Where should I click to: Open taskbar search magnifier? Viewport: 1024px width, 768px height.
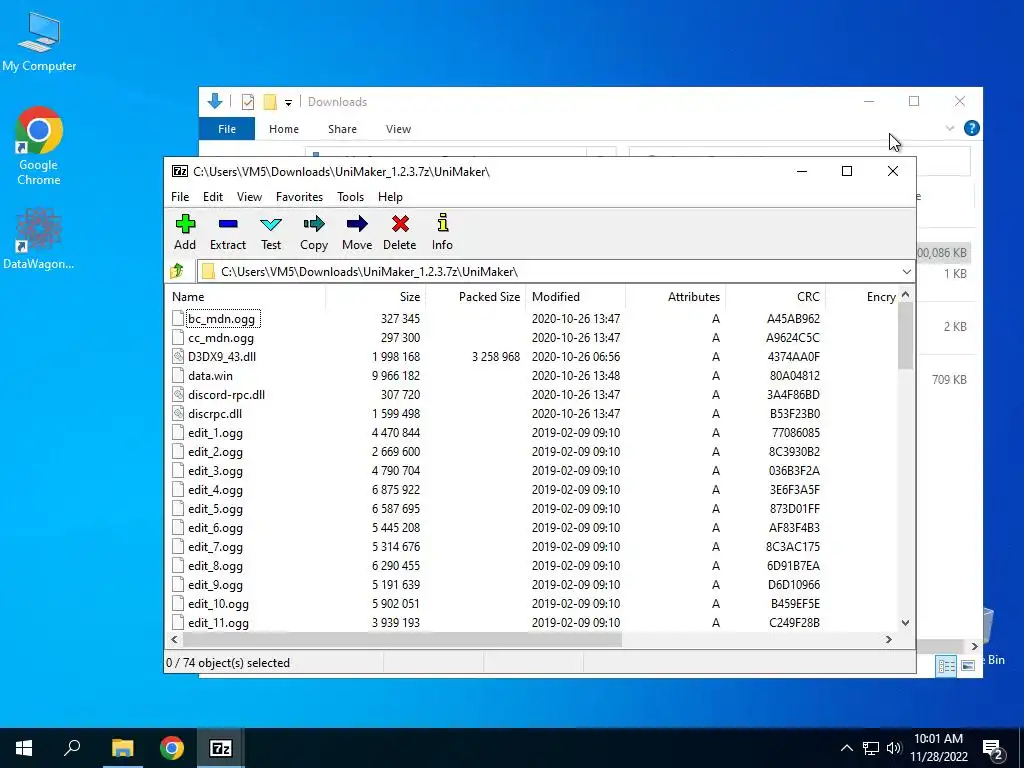[72, 748]
